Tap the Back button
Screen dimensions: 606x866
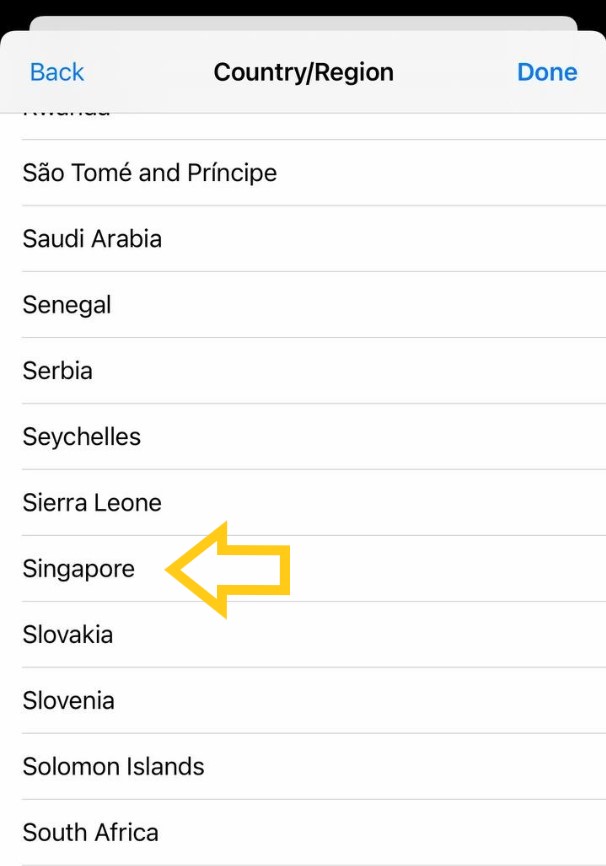tap(57, 72)
